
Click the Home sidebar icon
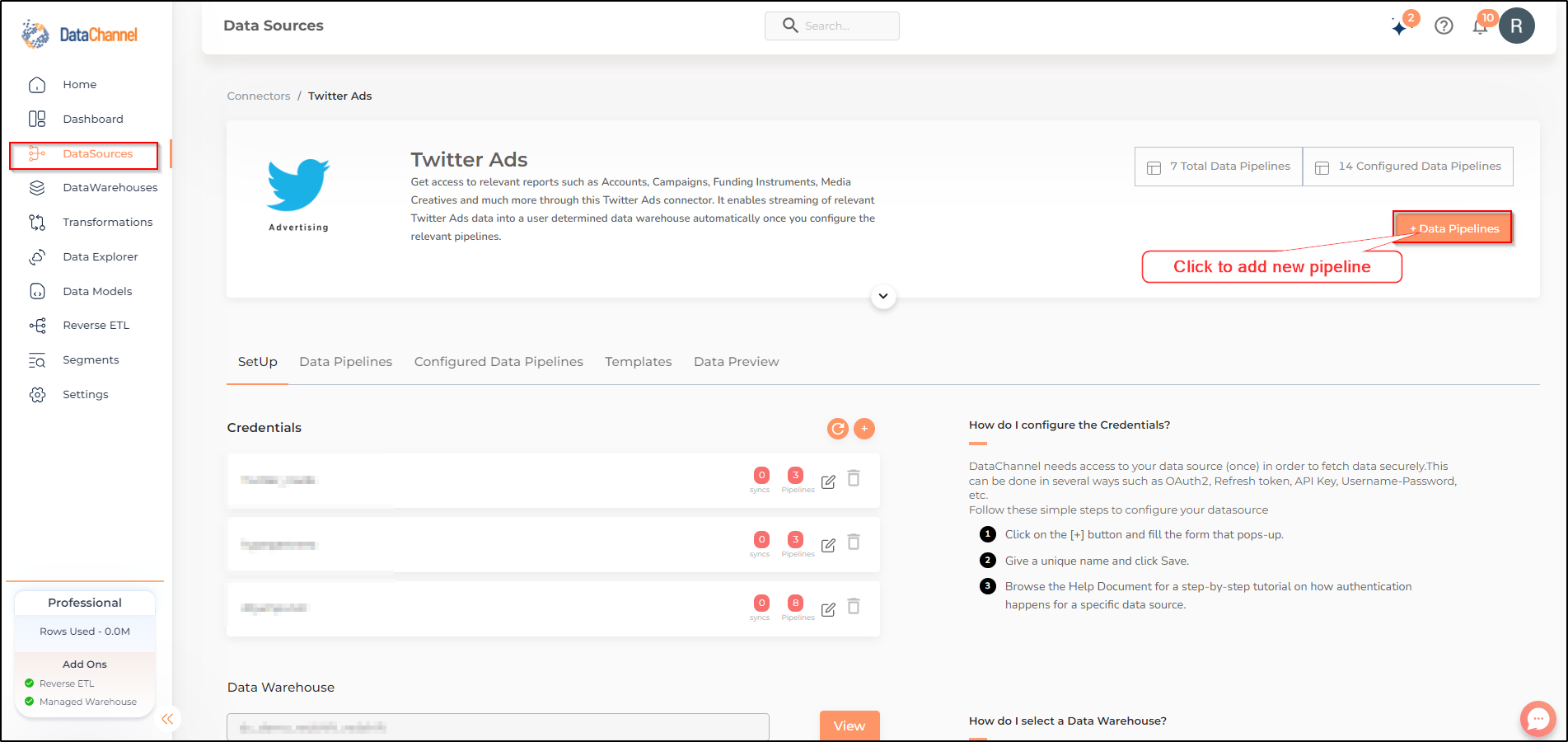37,84
